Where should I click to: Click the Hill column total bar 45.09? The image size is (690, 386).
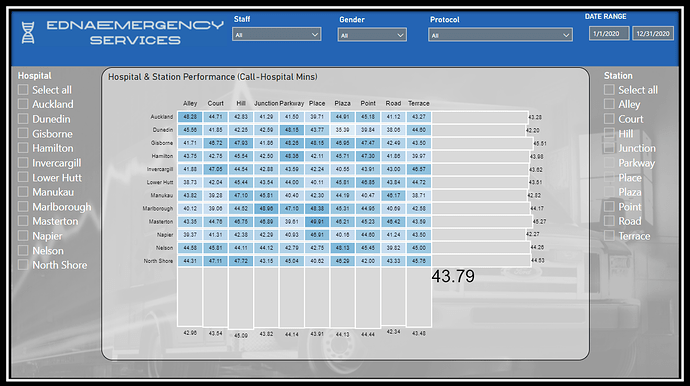click(x=241, y=298)
